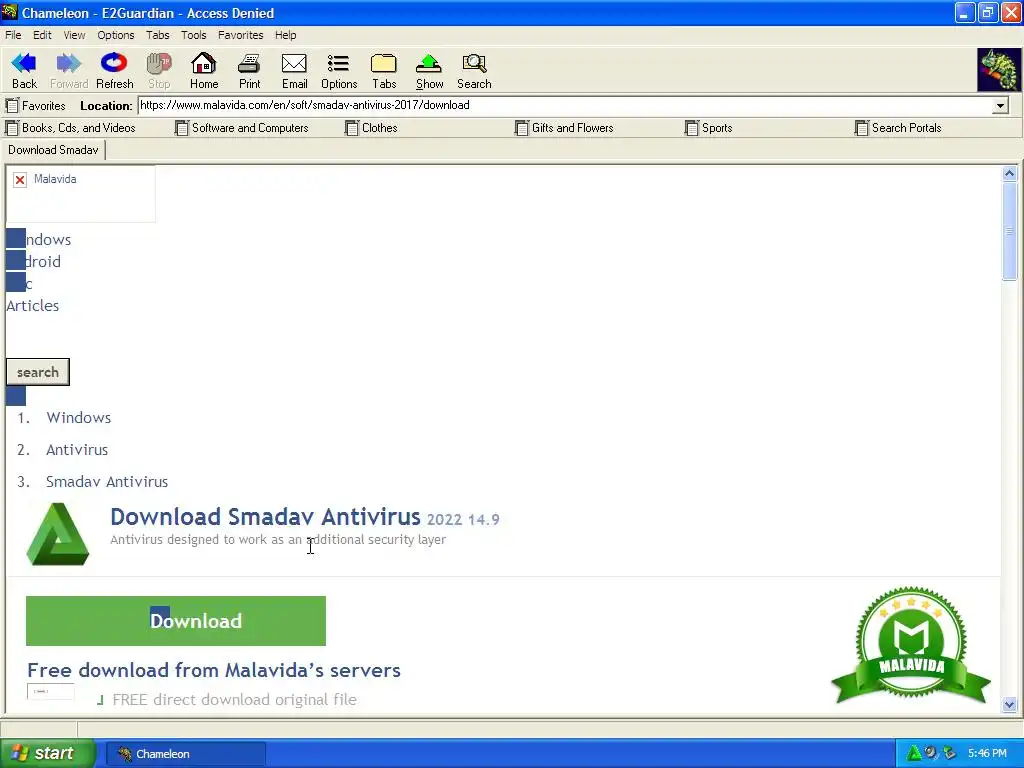Click the Chameleon title bar app icon
1024x768 pixels.
point(10,12)
